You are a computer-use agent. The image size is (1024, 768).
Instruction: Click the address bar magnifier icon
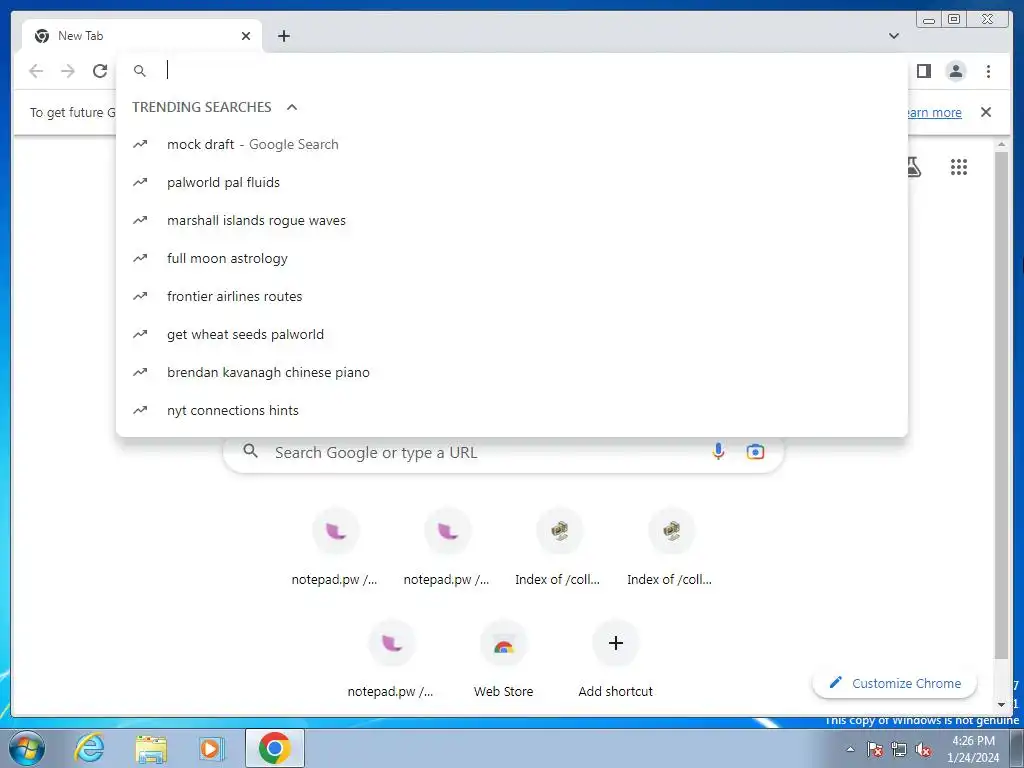pos(140,71)
